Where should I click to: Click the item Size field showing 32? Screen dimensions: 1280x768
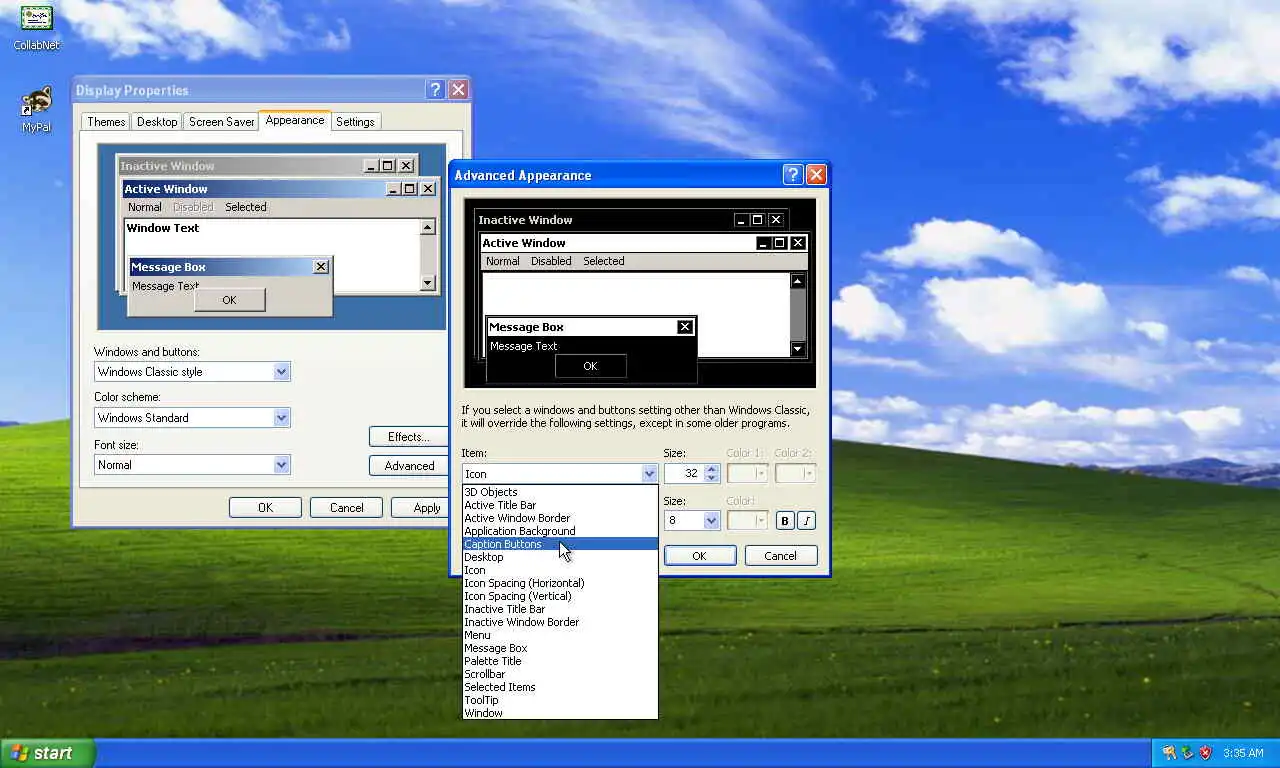tap(684, 474)
